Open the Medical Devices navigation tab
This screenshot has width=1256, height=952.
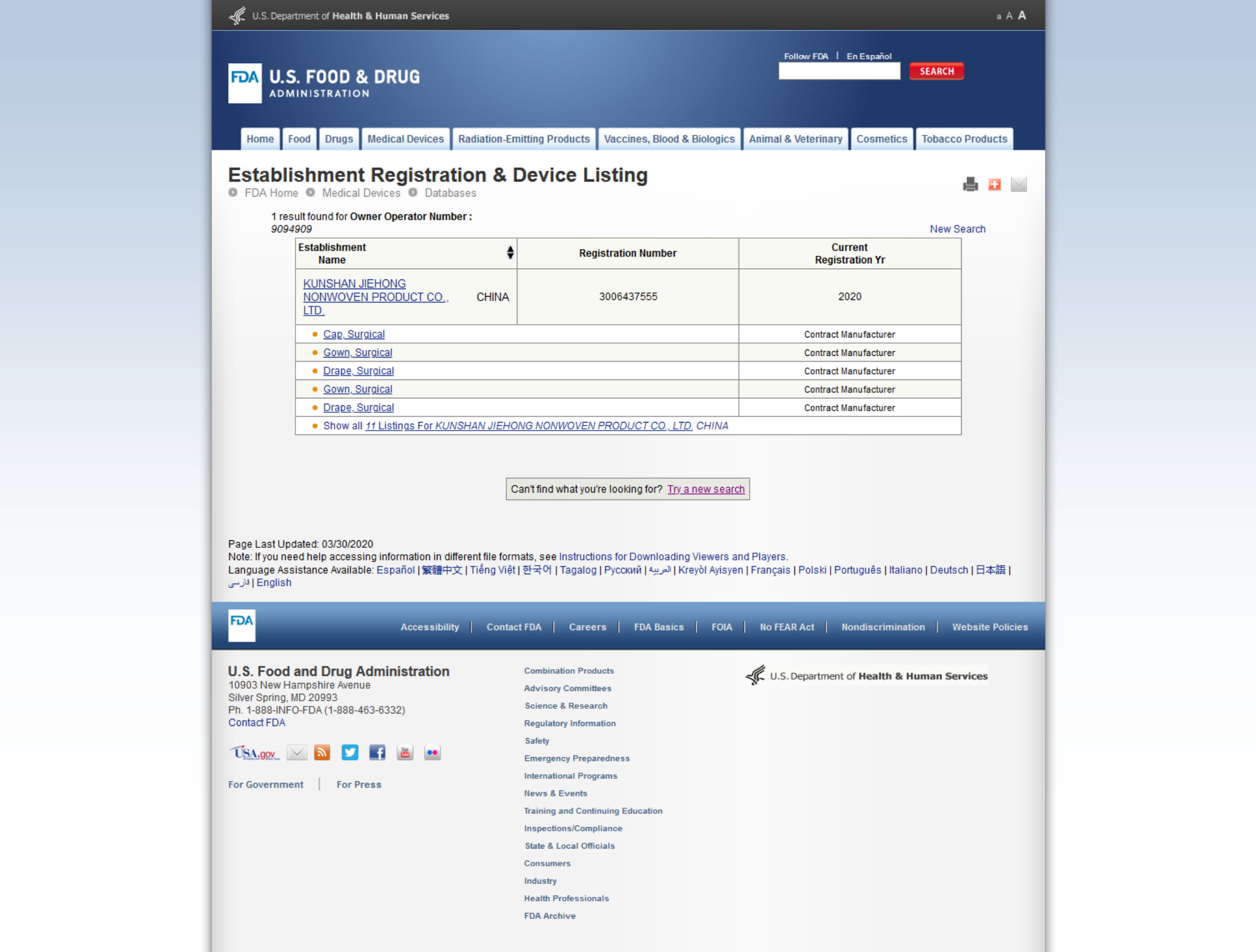[x=405, y=139]
